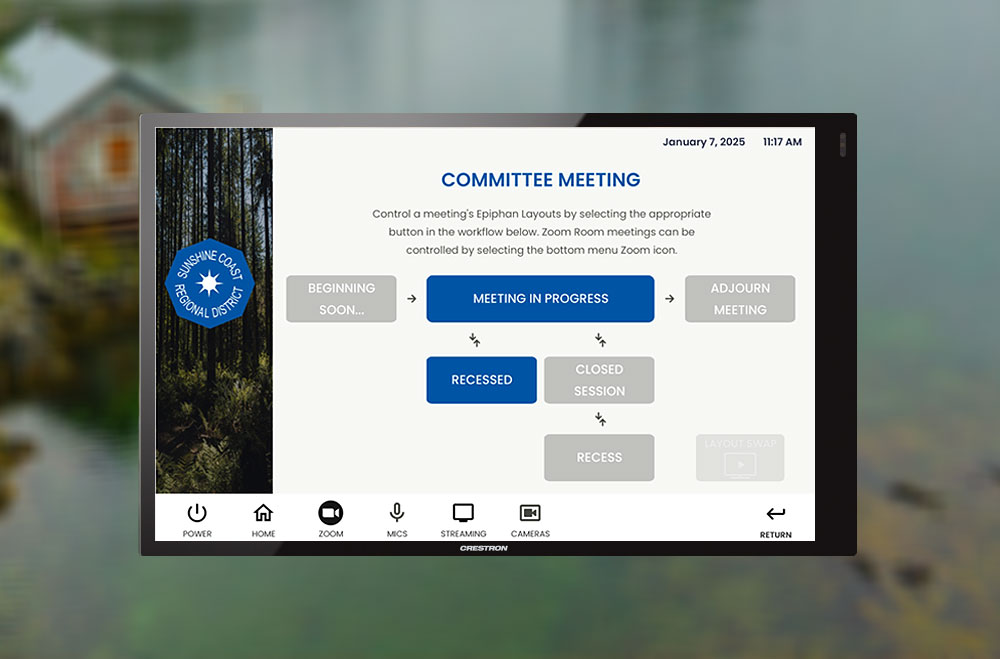Select the Beginning Soon layout button

pos(341,299)
